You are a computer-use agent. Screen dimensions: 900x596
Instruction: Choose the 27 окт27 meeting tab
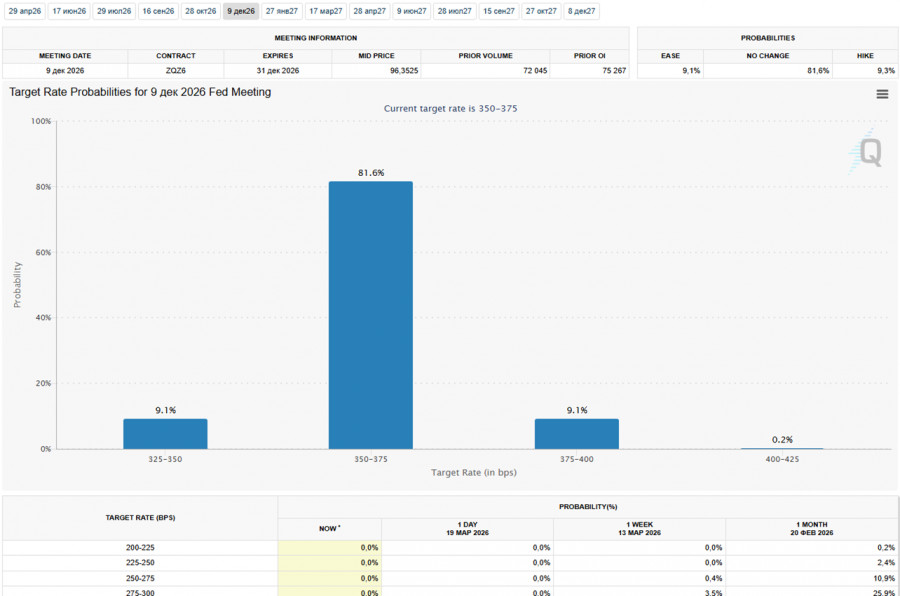(541, 11)
